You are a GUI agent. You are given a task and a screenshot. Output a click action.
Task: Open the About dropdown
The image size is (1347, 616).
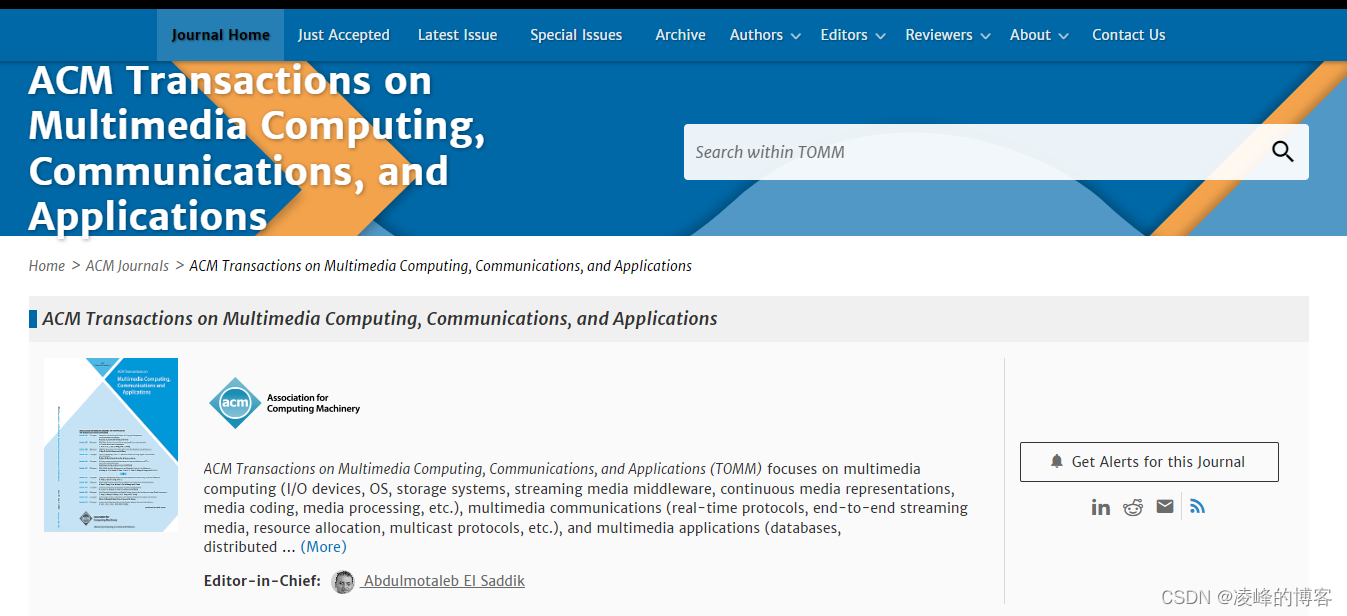[x=1030, y=34]
